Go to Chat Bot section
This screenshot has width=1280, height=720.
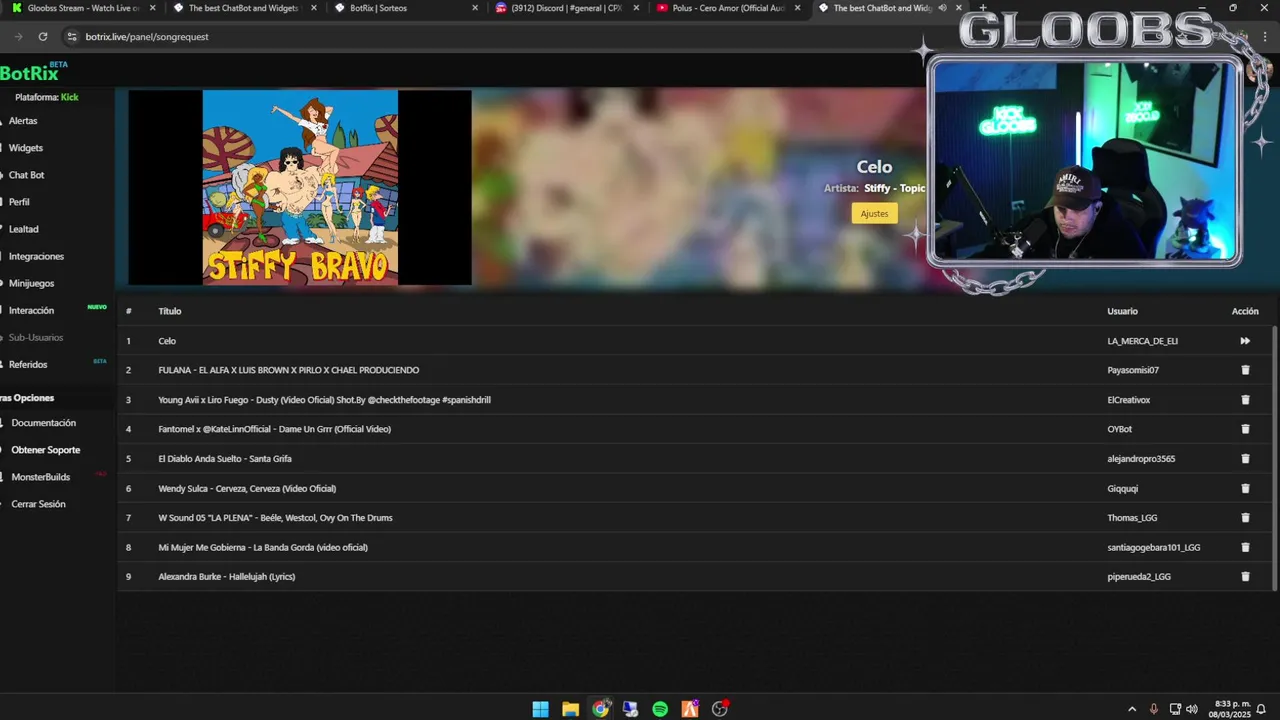pos(26,175)
